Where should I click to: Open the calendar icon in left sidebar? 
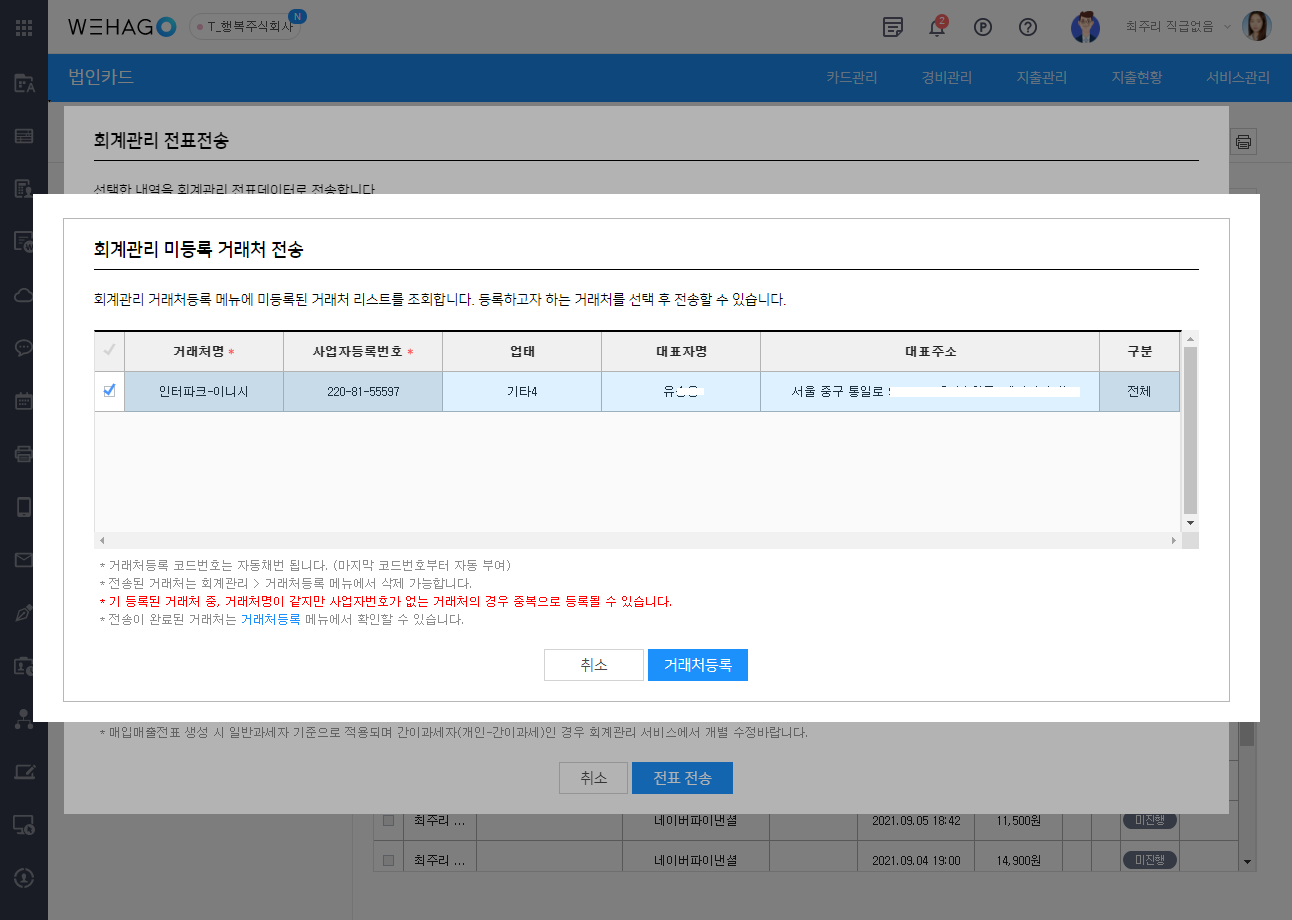tap(24, 401)
